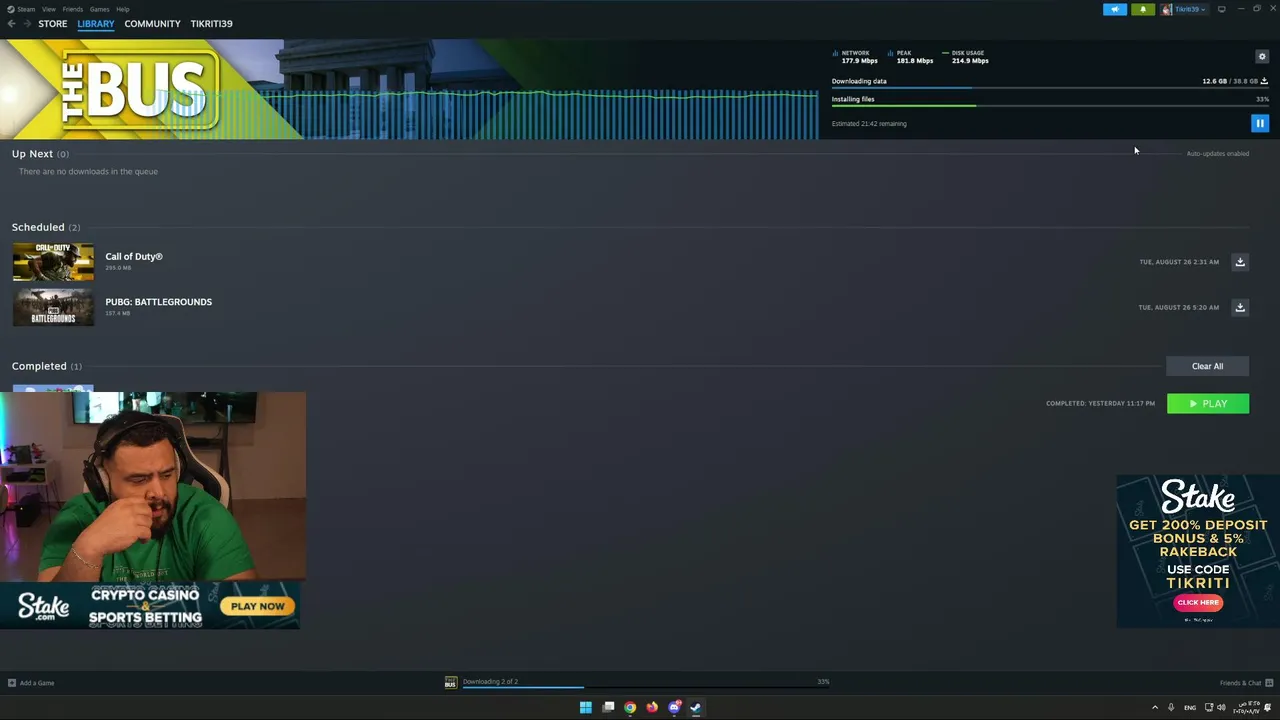The image size is (1280, 720).
Task: Open taskbar clock and date
Action: (x=1246, y=707)
